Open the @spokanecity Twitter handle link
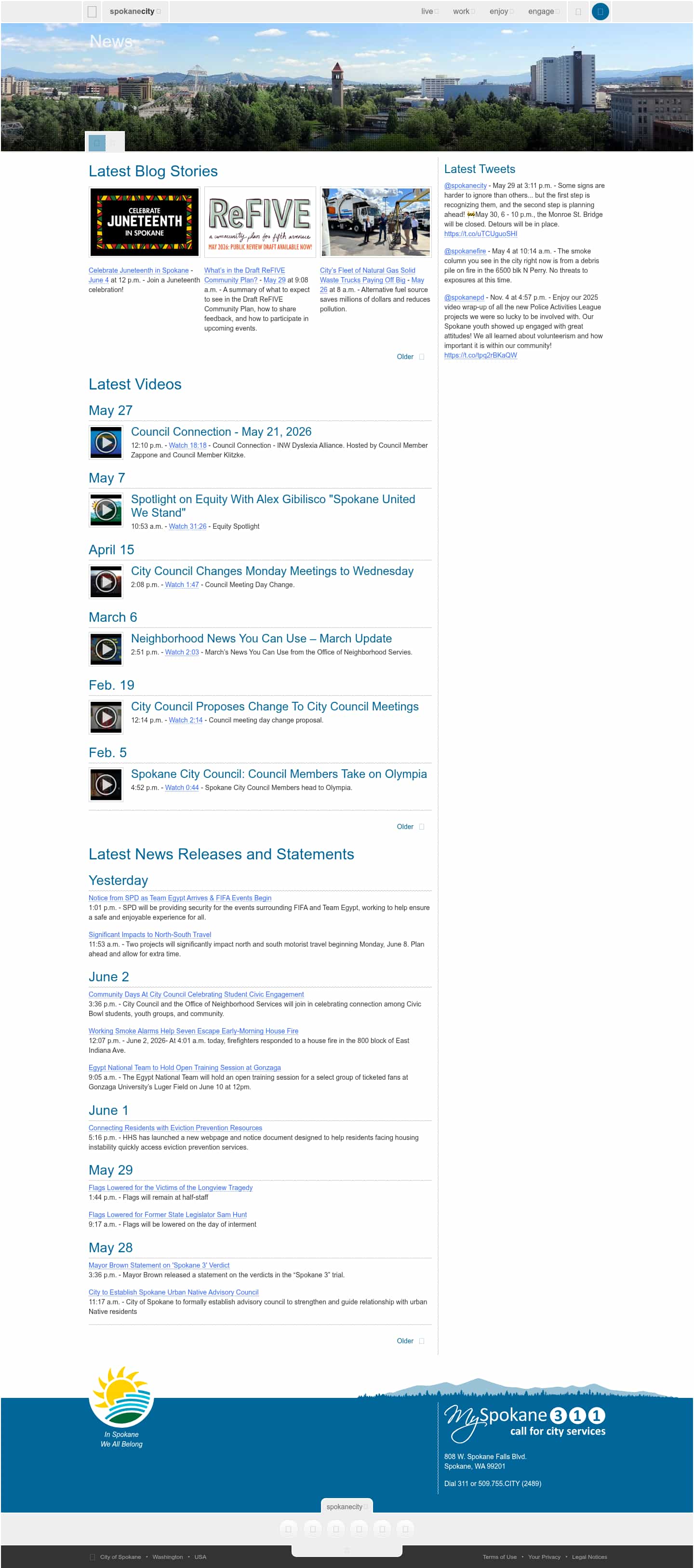Screen dimensions: 694x1568 (465, 186)
